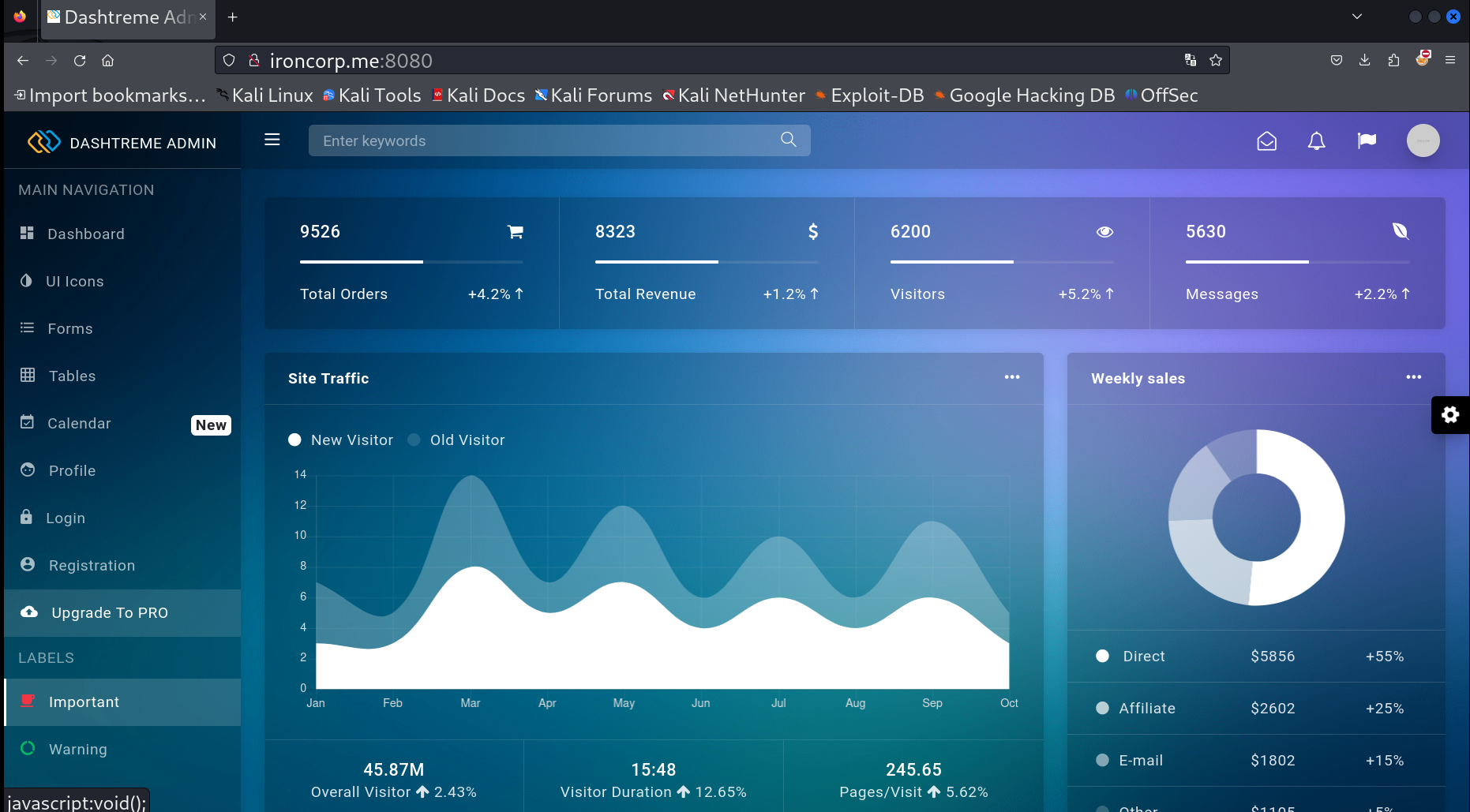Click the New badge beside Calendar
The height and width of the screenshot is (812, 1470).
pos(211,425)
